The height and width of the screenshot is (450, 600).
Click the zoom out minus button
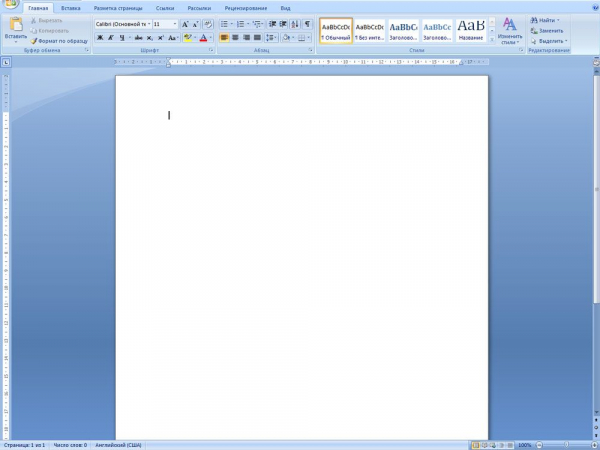coord(539,445)
